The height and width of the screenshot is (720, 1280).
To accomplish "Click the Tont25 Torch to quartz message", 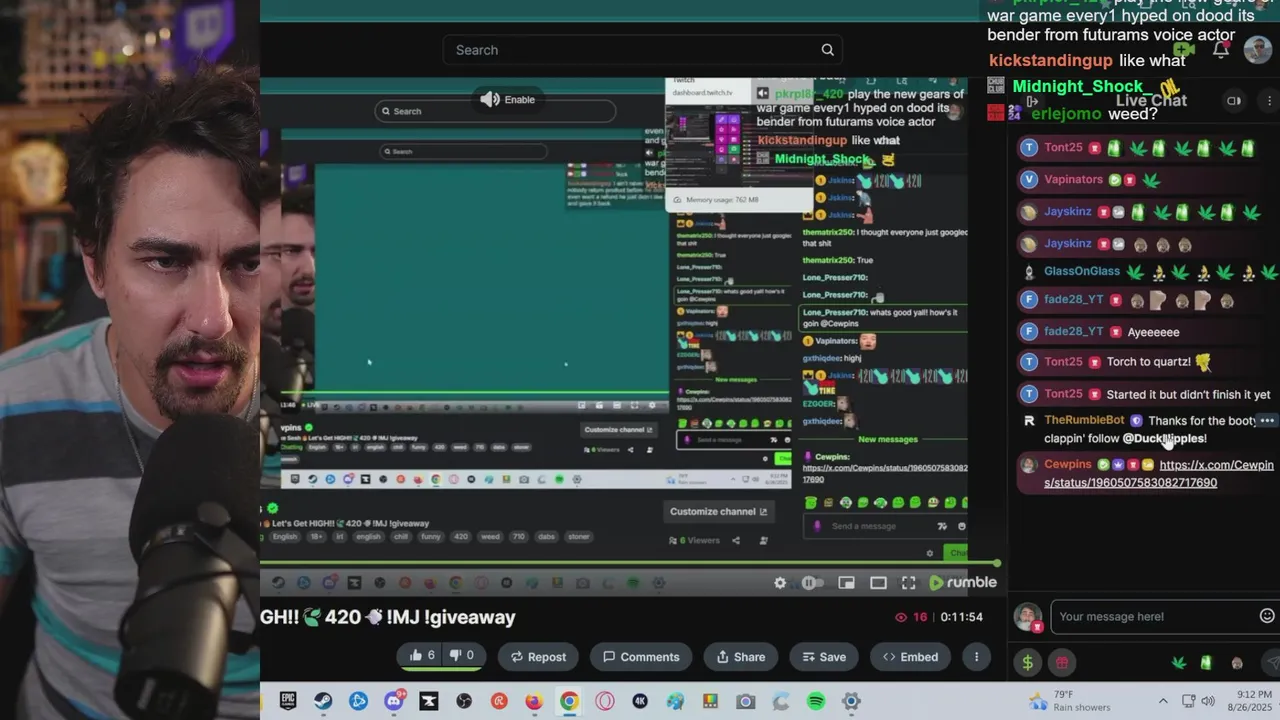I will coord(1149,362).
